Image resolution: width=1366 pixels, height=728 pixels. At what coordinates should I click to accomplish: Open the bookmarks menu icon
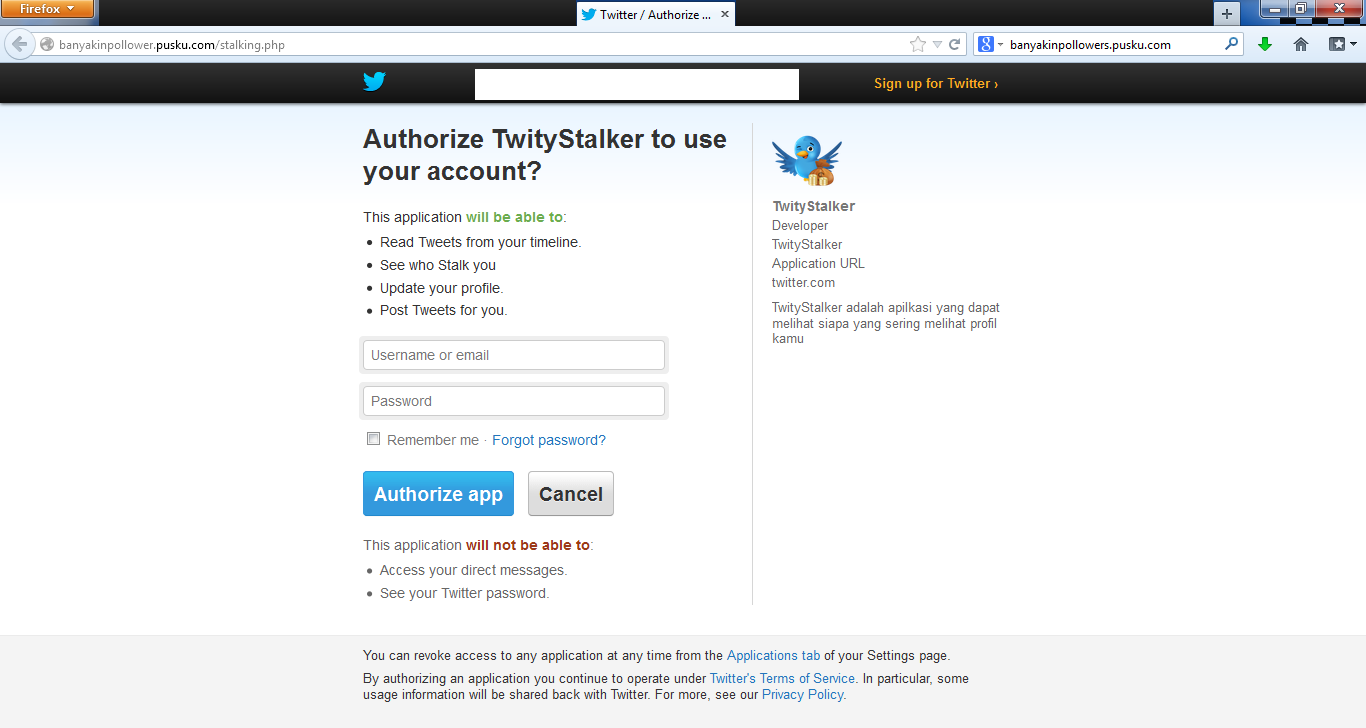pyautogui.click(x=1342, y=44)
